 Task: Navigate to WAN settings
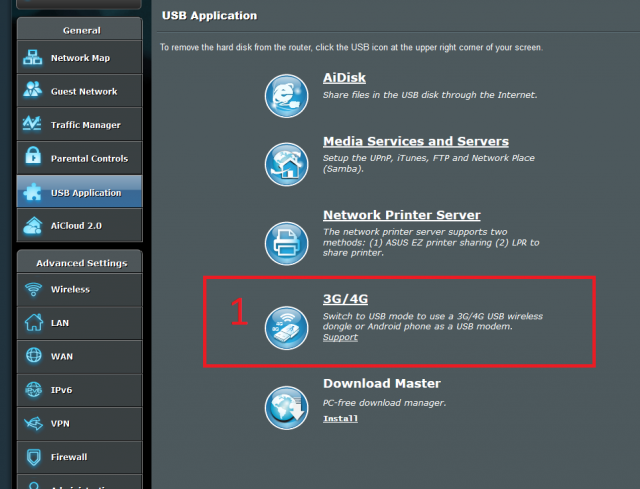click(x=61, y=356)
